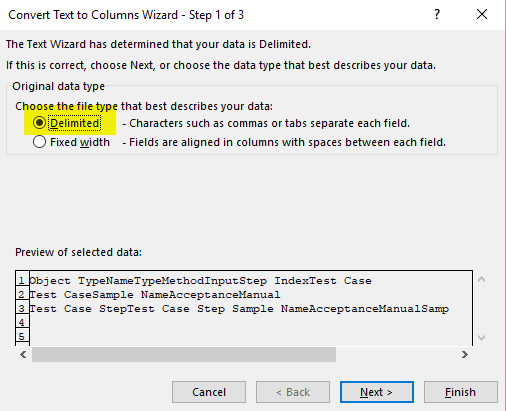
Task: Cancel the wizard
Action: 209,392
